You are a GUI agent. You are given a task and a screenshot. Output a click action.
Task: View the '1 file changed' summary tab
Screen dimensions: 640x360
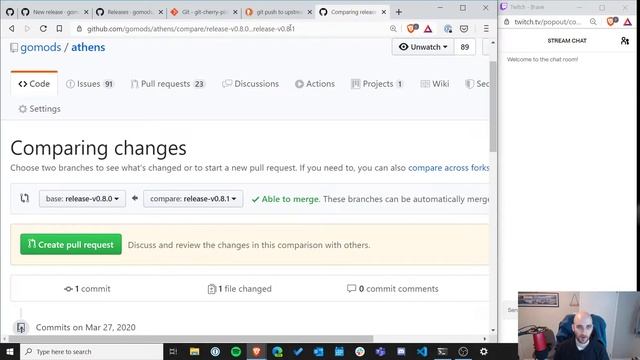tap(240, 289)
